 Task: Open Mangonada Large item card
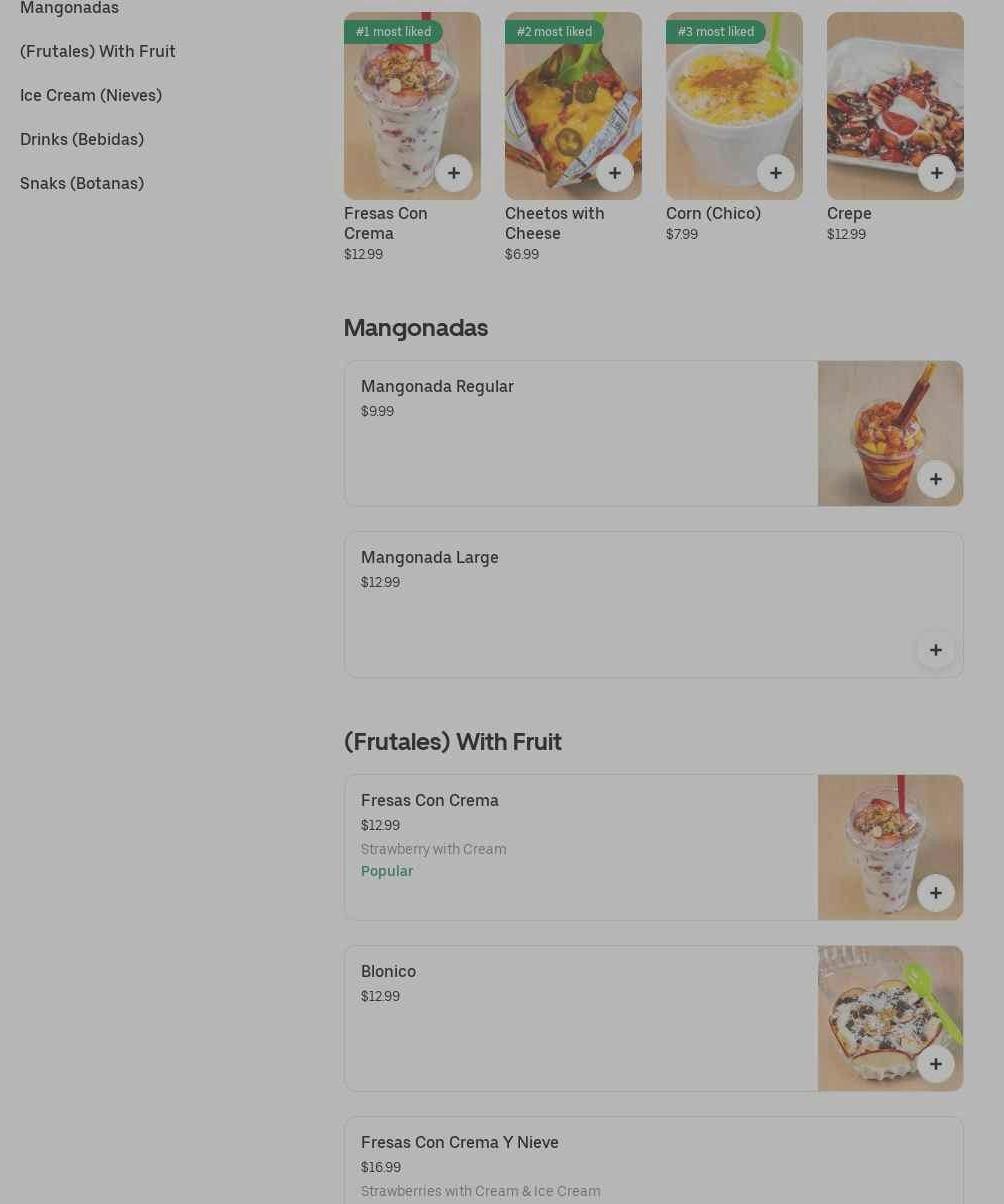click(654, 605)
